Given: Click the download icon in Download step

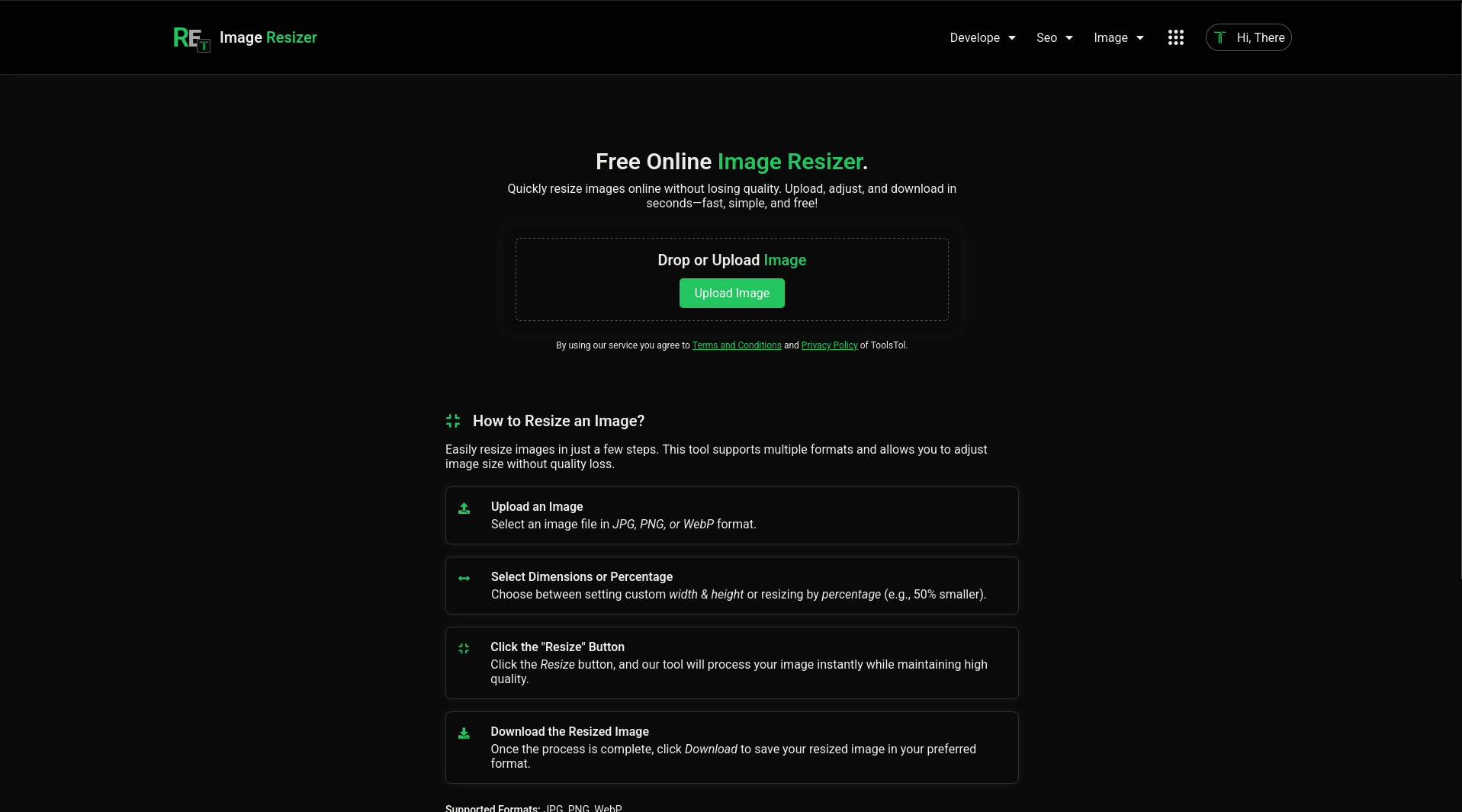Looking at the screenshot, I should pyautogui.click(x=464, y=733).
